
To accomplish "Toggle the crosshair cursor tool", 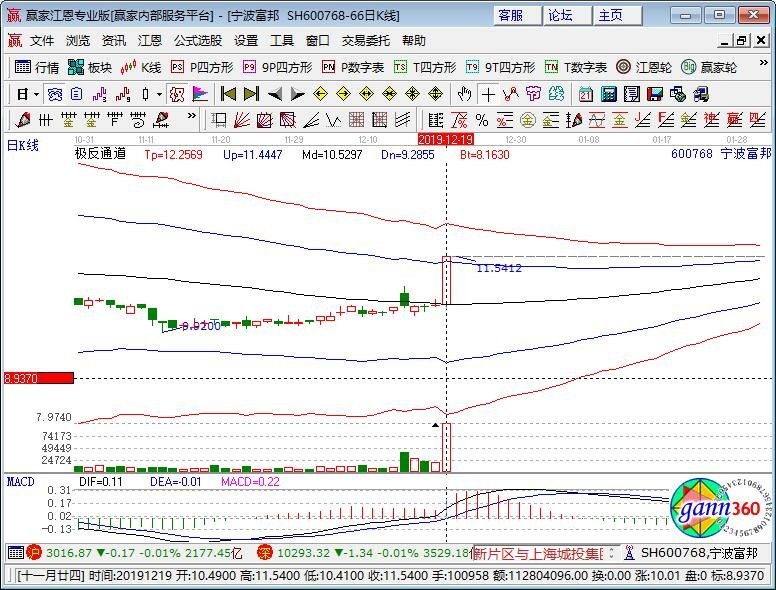I will click(x=488, y=94).
